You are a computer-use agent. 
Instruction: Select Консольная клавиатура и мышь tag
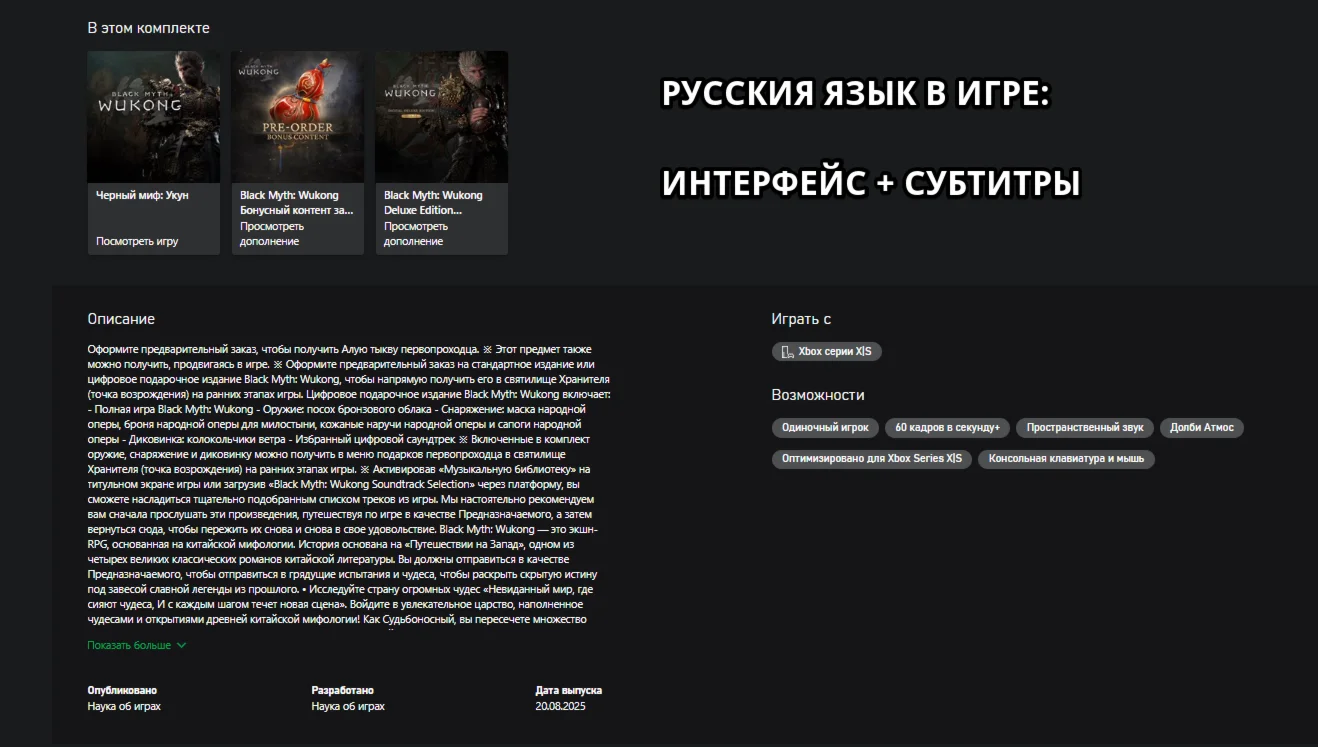pos(1067,459)
